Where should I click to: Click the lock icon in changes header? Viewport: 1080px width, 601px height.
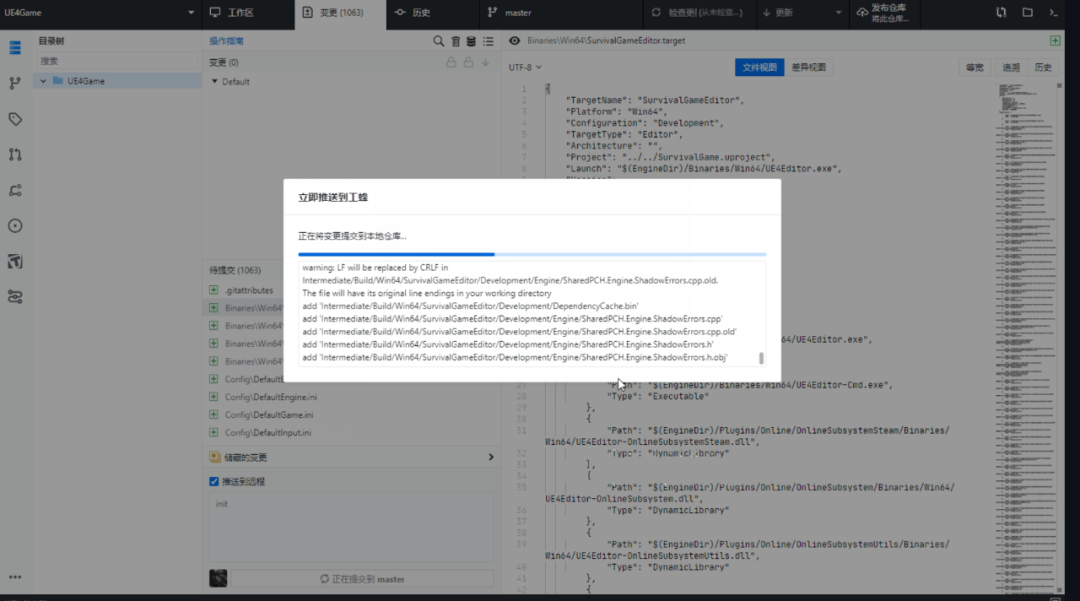(x=451, y=62)
